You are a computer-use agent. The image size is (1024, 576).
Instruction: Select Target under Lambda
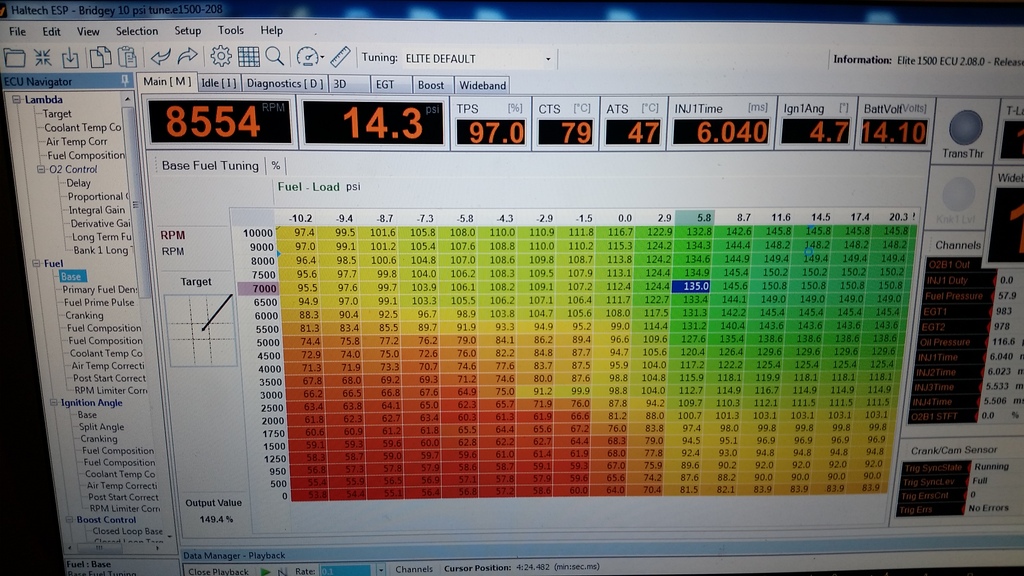[57, 114]
